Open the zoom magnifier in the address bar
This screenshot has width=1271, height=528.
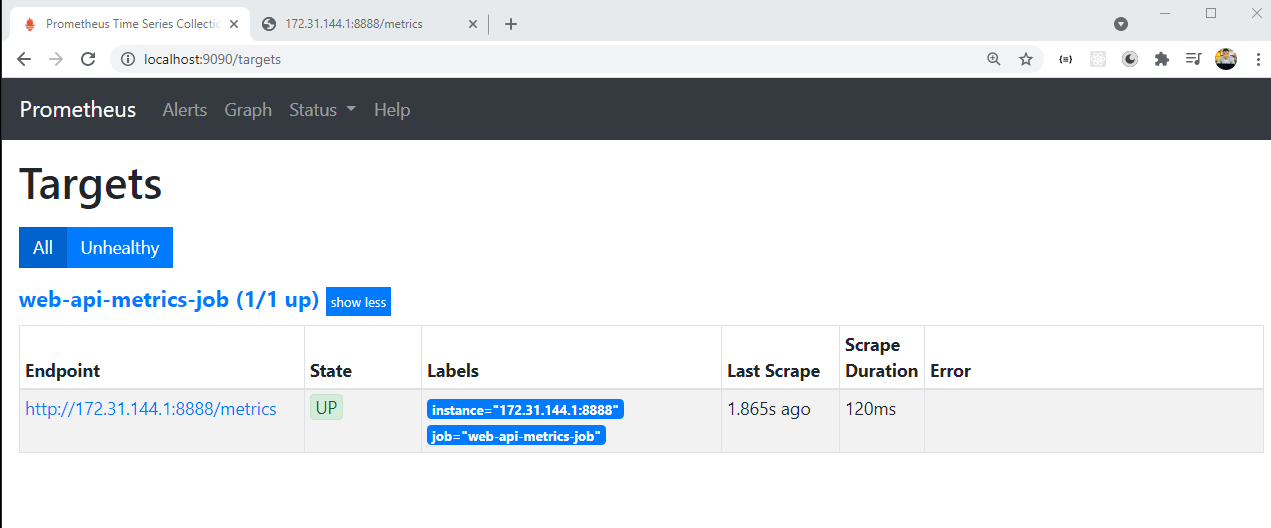(x=993, y=59)
